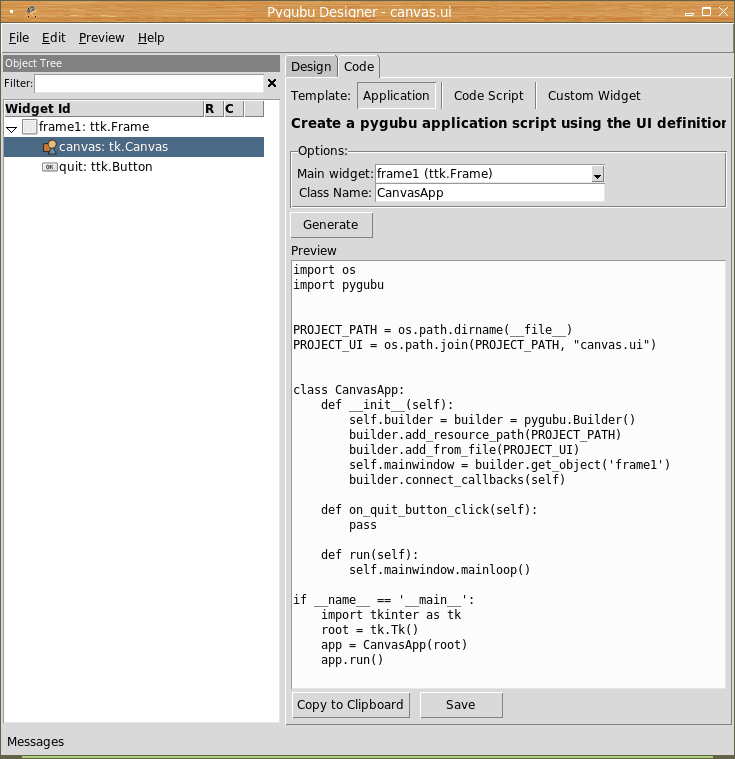The image size is (735, 759).
Task: Choose the Code Script template
Action: click(x=489, y=96)
